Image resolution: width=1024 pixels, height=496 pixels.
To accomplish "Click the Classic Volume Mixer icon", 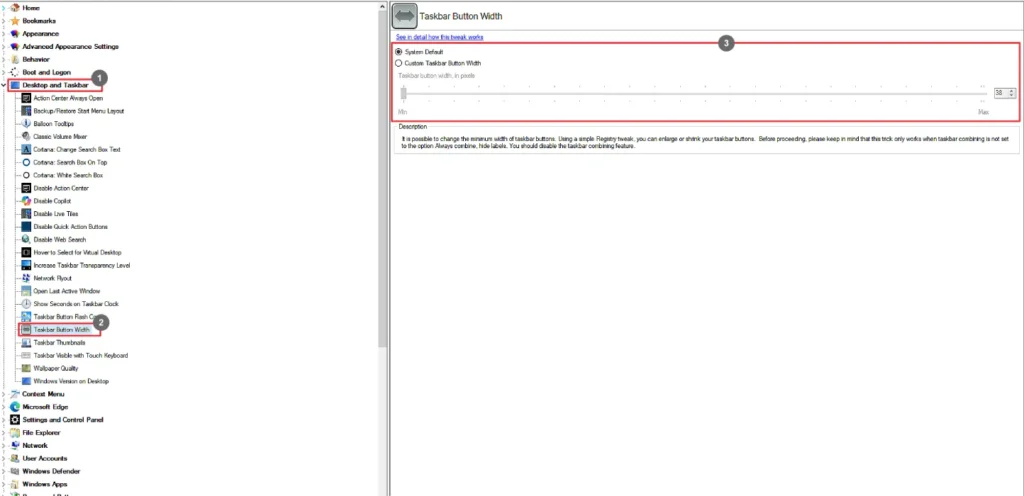I will point(26,136).
